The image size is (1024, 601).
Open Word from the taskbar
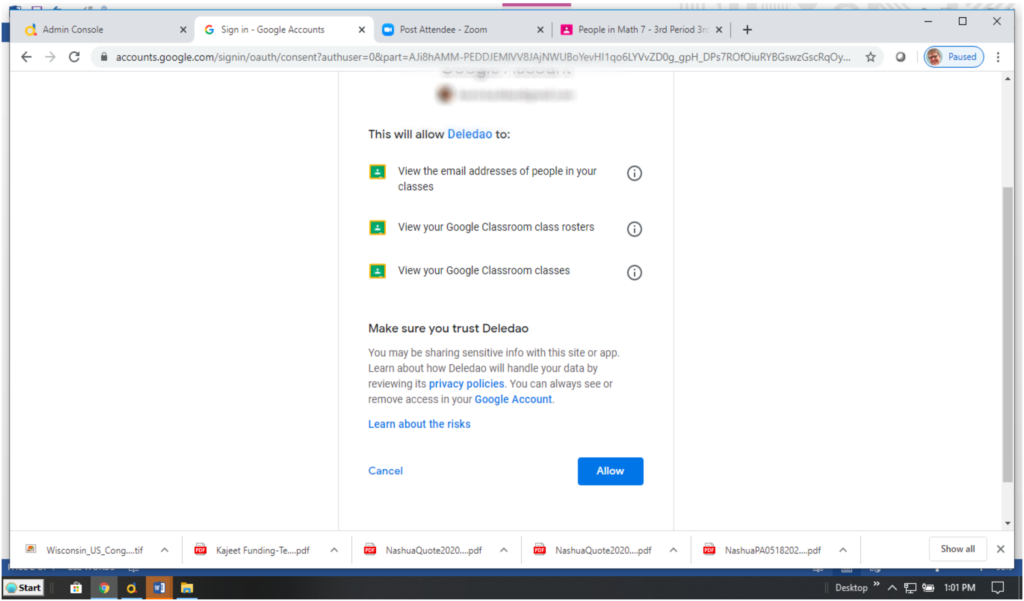tap(159, 588)
